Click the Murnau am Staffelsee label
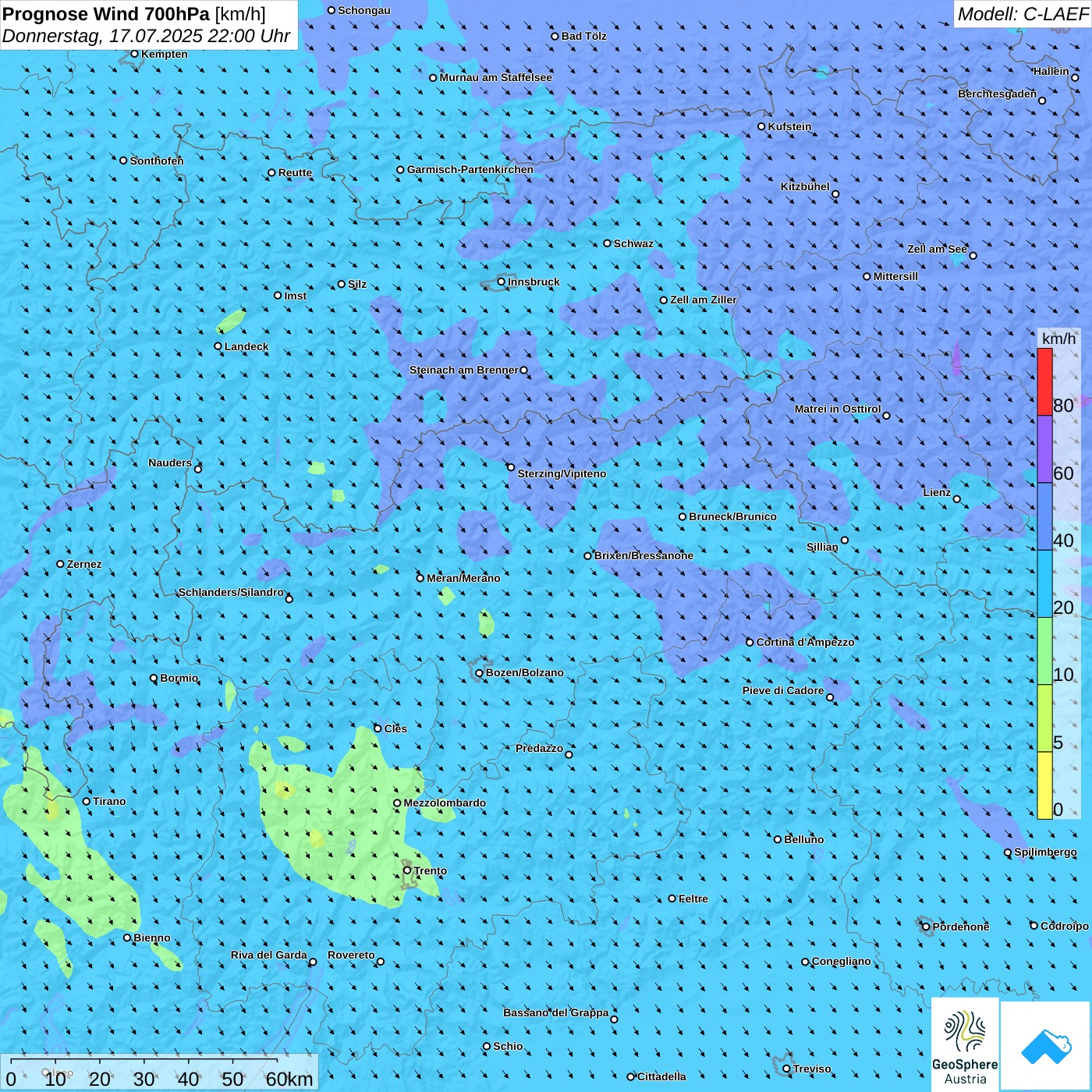Image resolution: width=1092 pixels, height=1092 pixels. point(495,77)
